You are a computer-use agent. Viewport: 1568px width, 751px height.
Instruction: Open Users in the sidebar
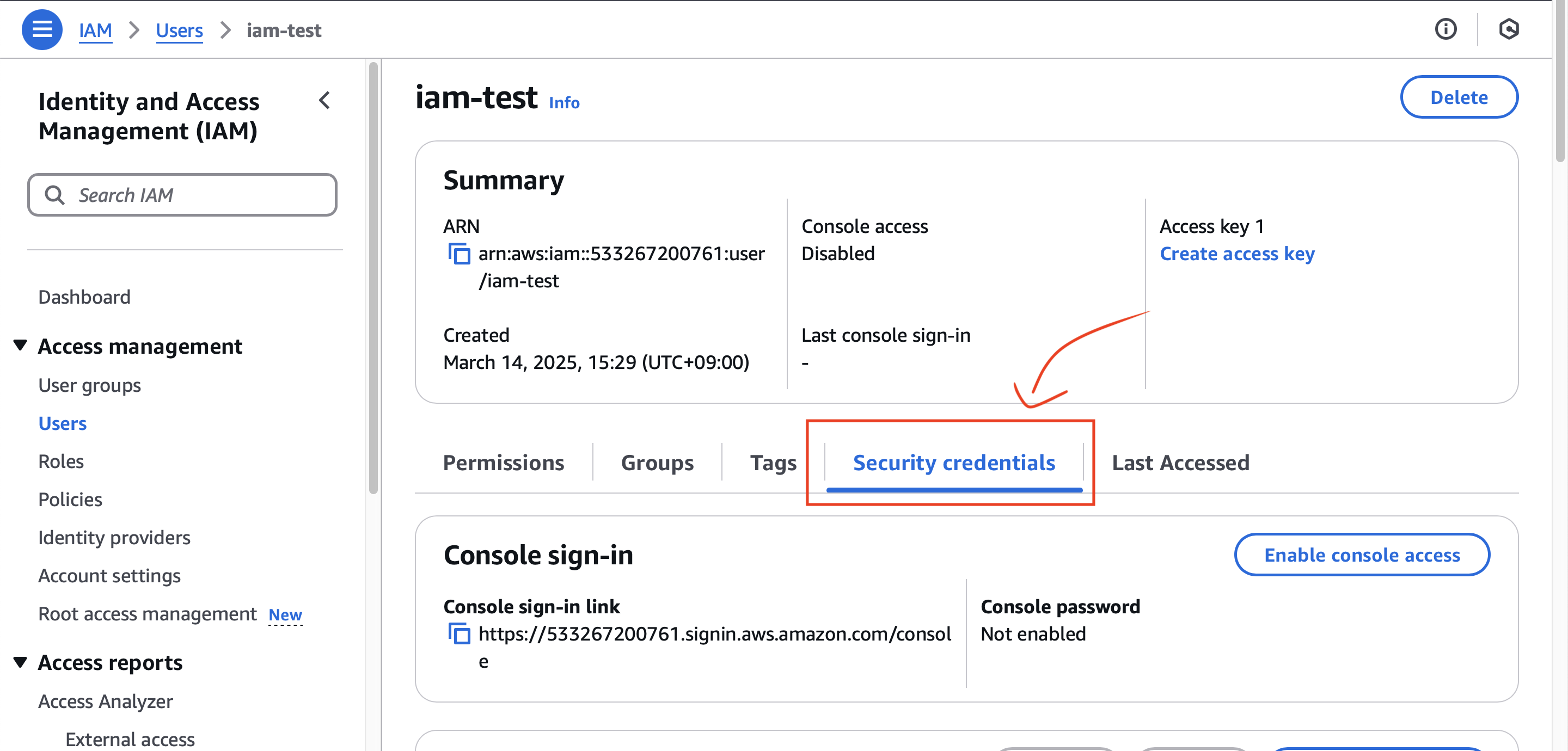coord(62,423)
